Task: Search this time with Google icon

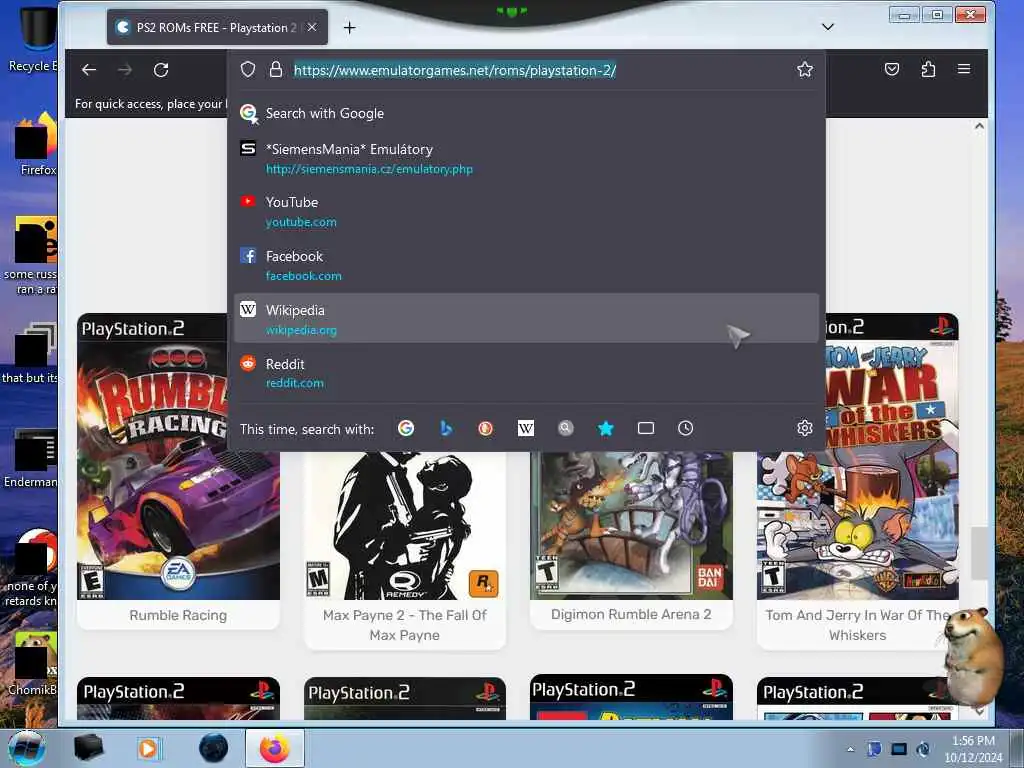Action: point(406,428)
